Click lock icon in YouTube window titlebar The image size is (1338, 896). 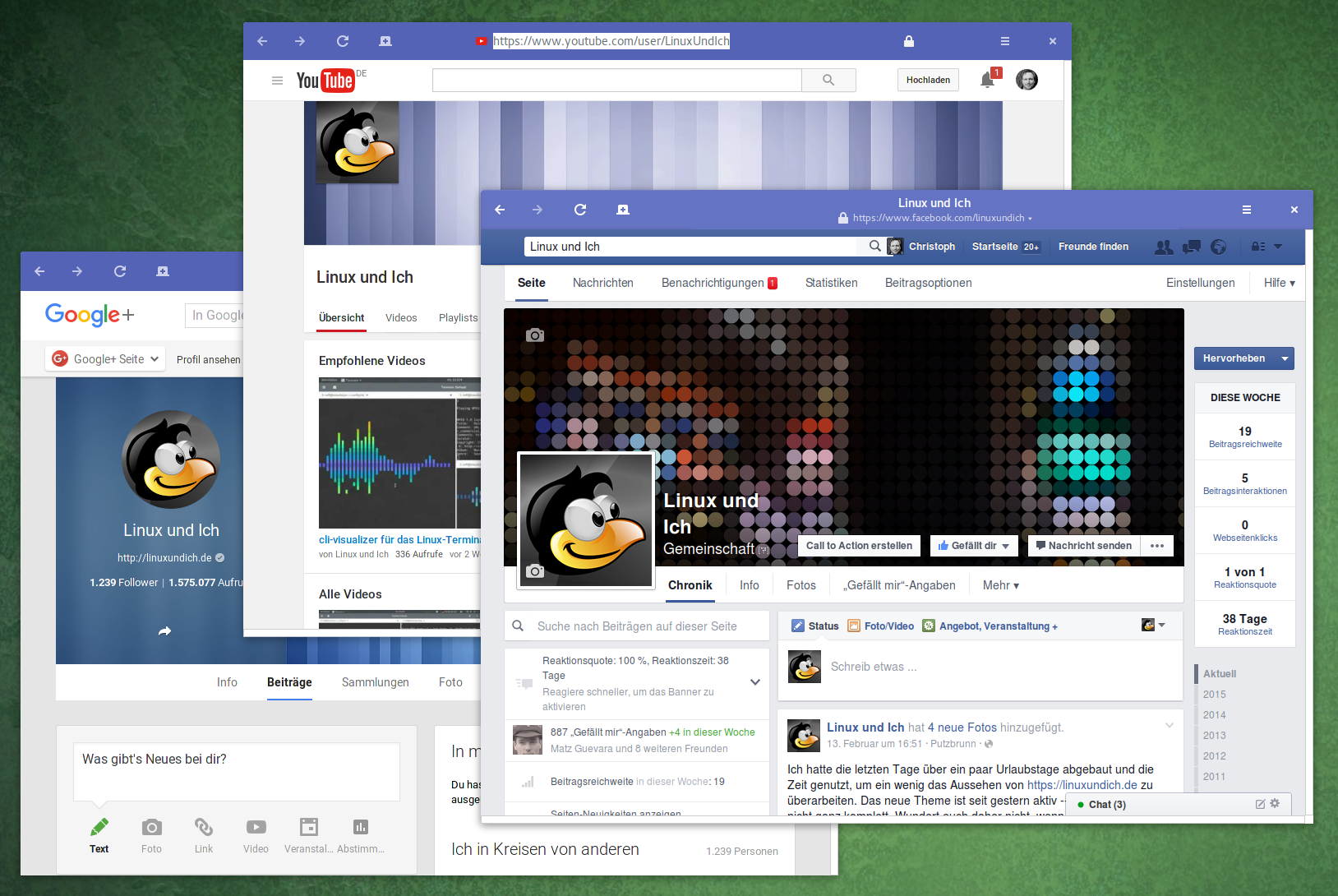tap(908, 41)
